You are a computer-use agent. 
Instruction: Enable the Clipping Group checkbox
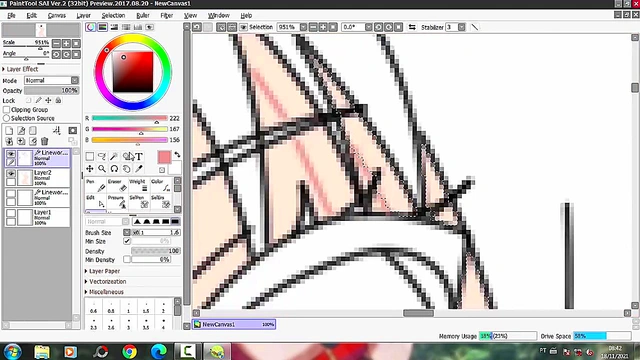[x=7, y=109]
